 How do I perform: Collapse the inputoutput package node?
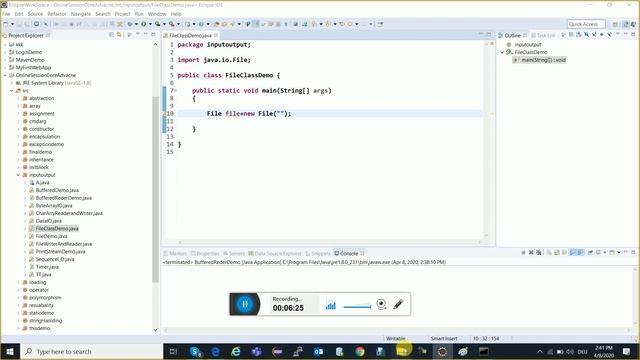[x=18, y=175]
